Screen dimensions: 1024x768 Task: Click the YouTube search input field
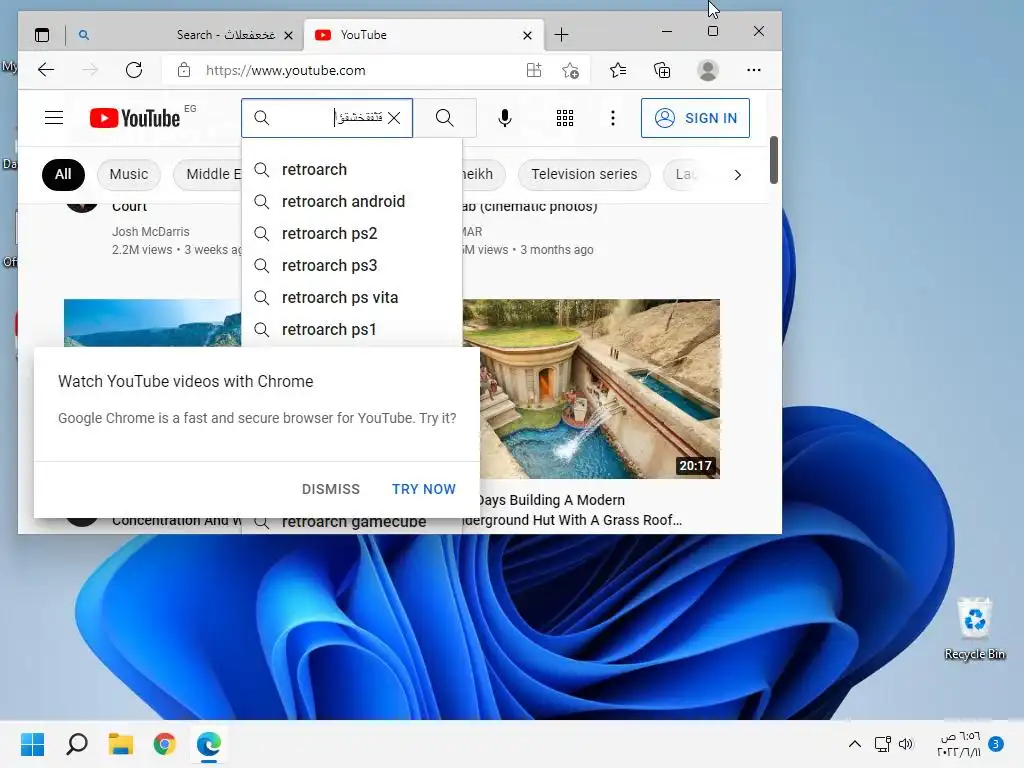click(327, 118)
